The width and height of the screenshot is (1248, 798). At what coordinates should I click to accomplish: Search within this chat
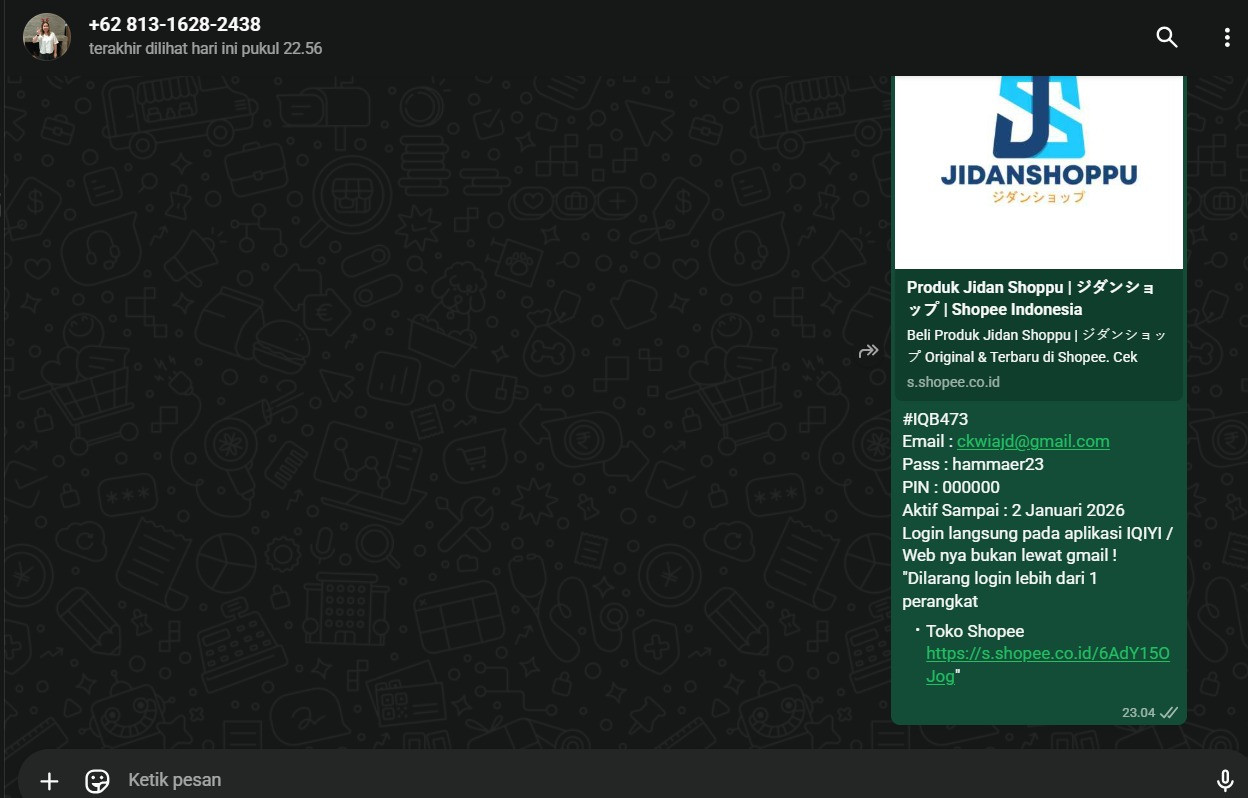click(1167, 37)
